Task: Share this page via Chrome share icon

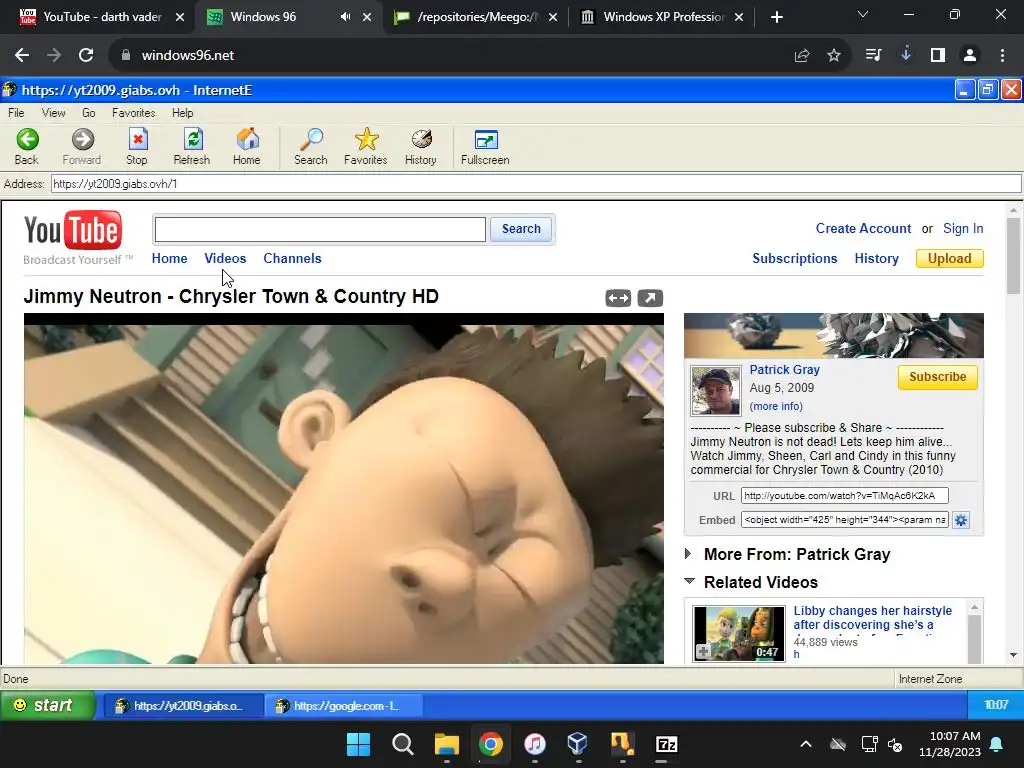Action: click(802, 56)
